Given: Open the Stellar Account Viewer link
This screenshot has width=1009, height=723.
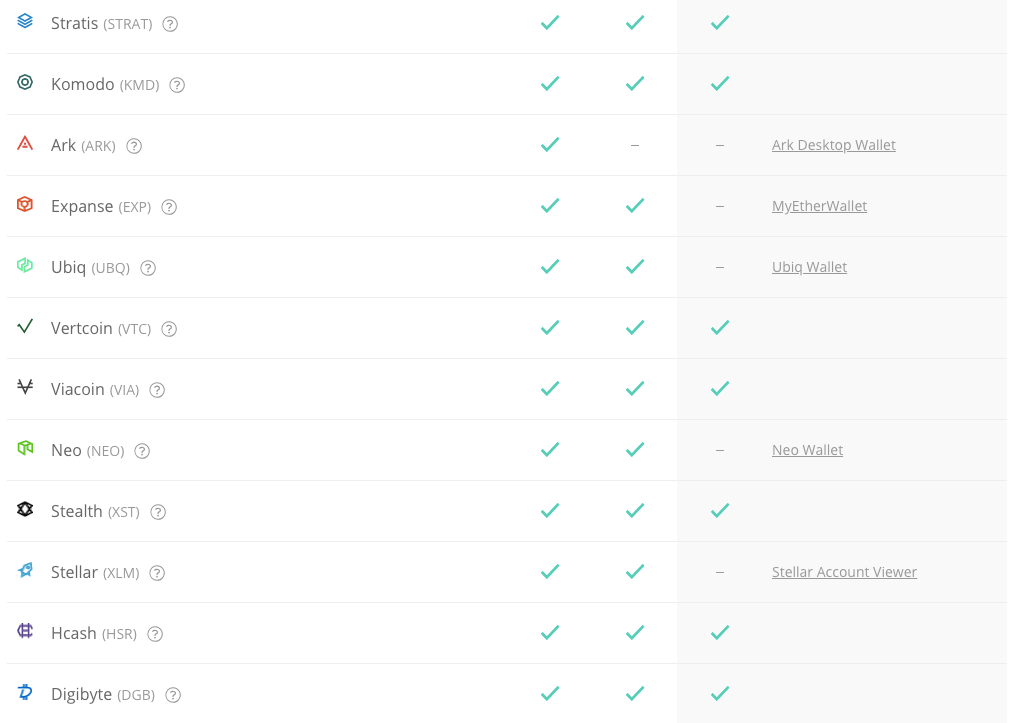Looking at the screenshot, I should [844, 572].
